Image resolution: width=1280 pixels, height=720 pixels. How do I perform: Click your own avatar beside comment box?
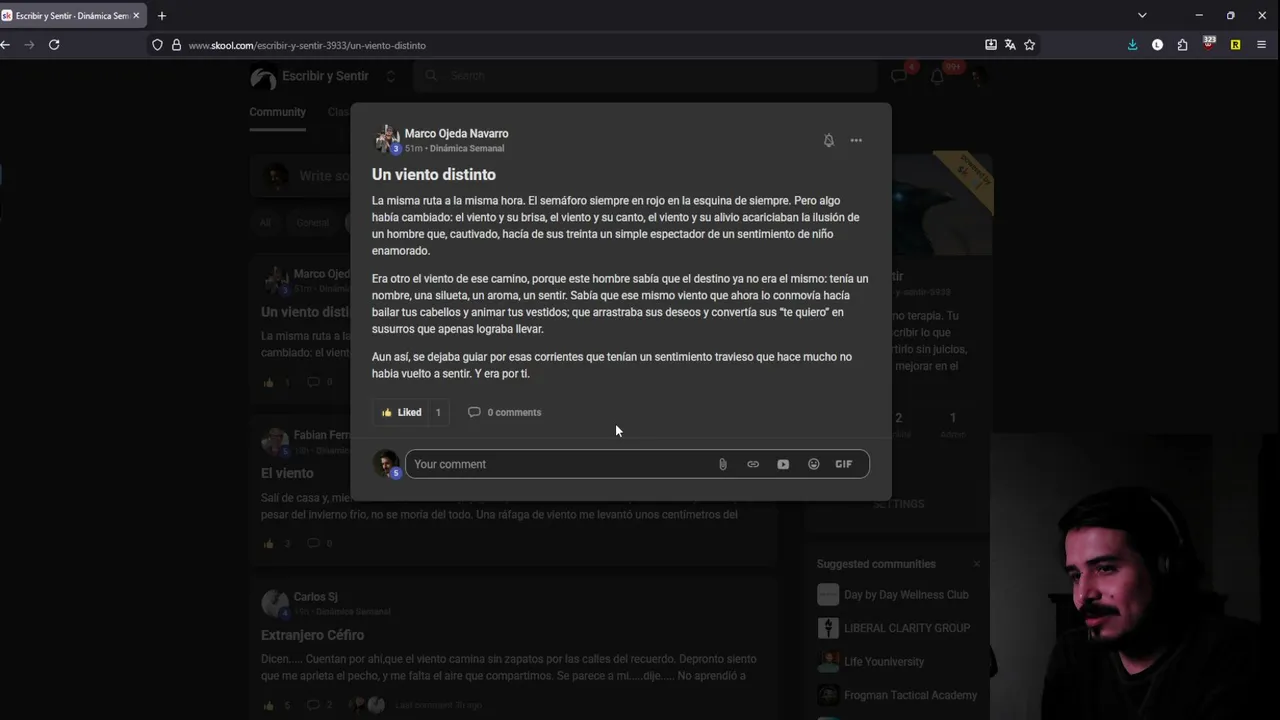(x=386, y=464)
